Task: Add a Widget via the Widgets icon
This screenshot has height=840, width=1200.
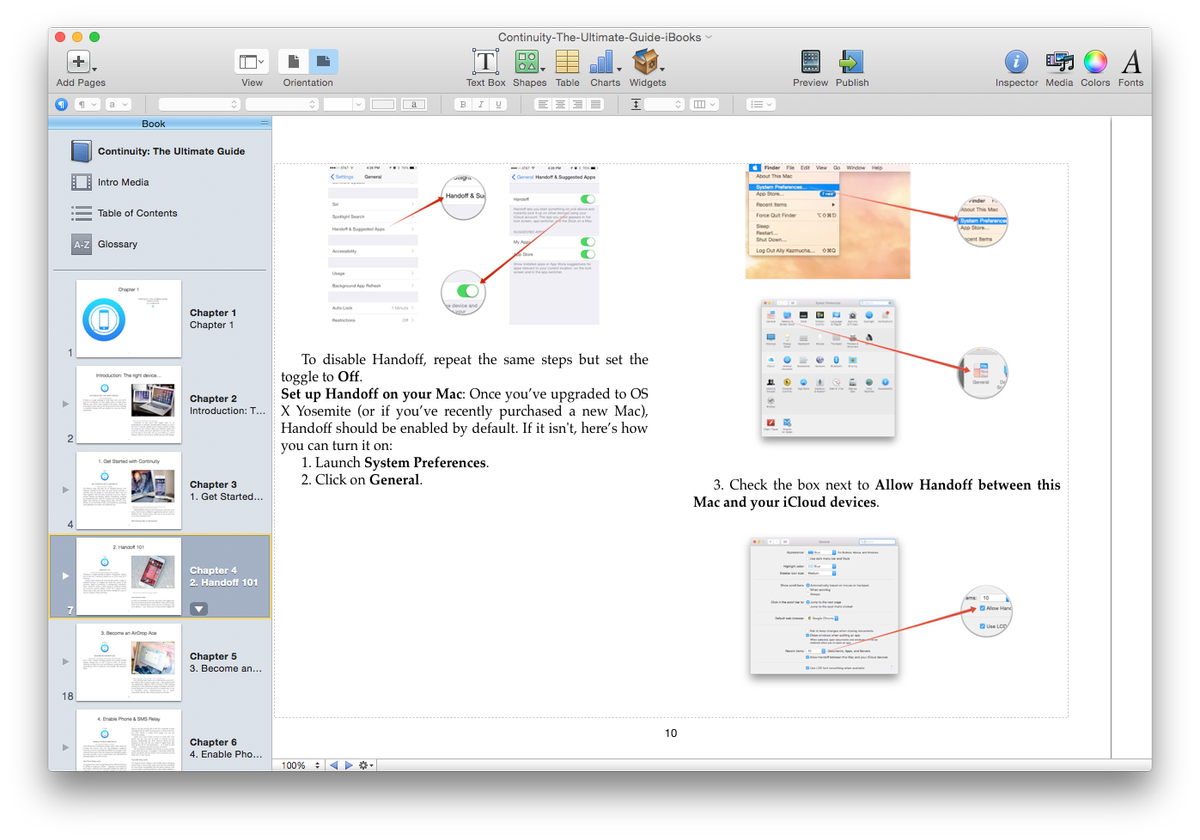Action: [645, 62]
